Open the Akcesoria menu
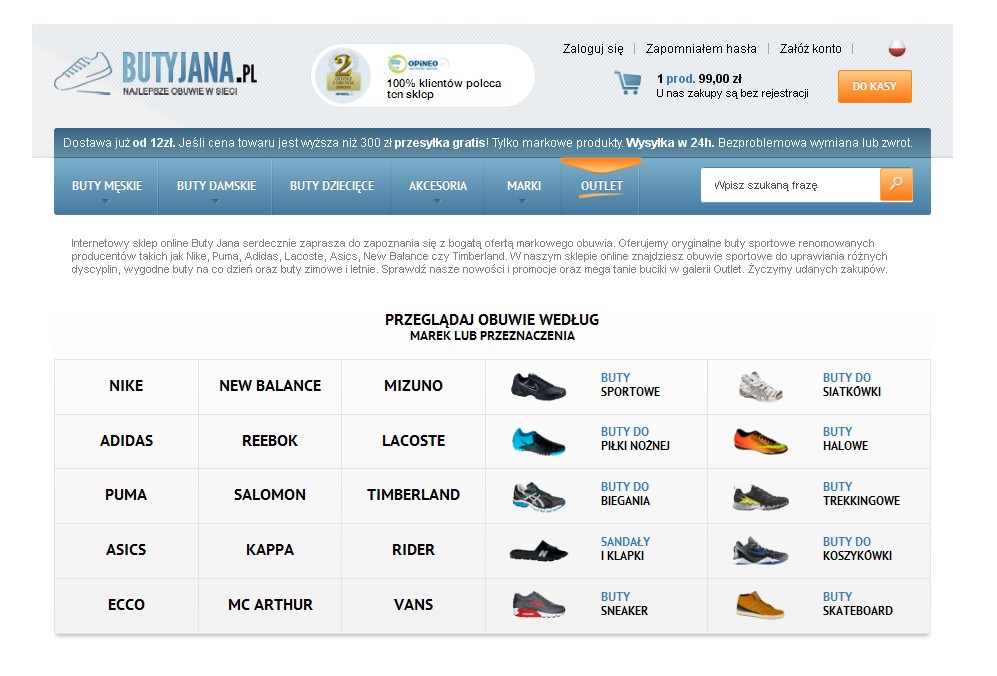This screenshot has width=997, height=676. pyautogui.click(x=437, y=186)
